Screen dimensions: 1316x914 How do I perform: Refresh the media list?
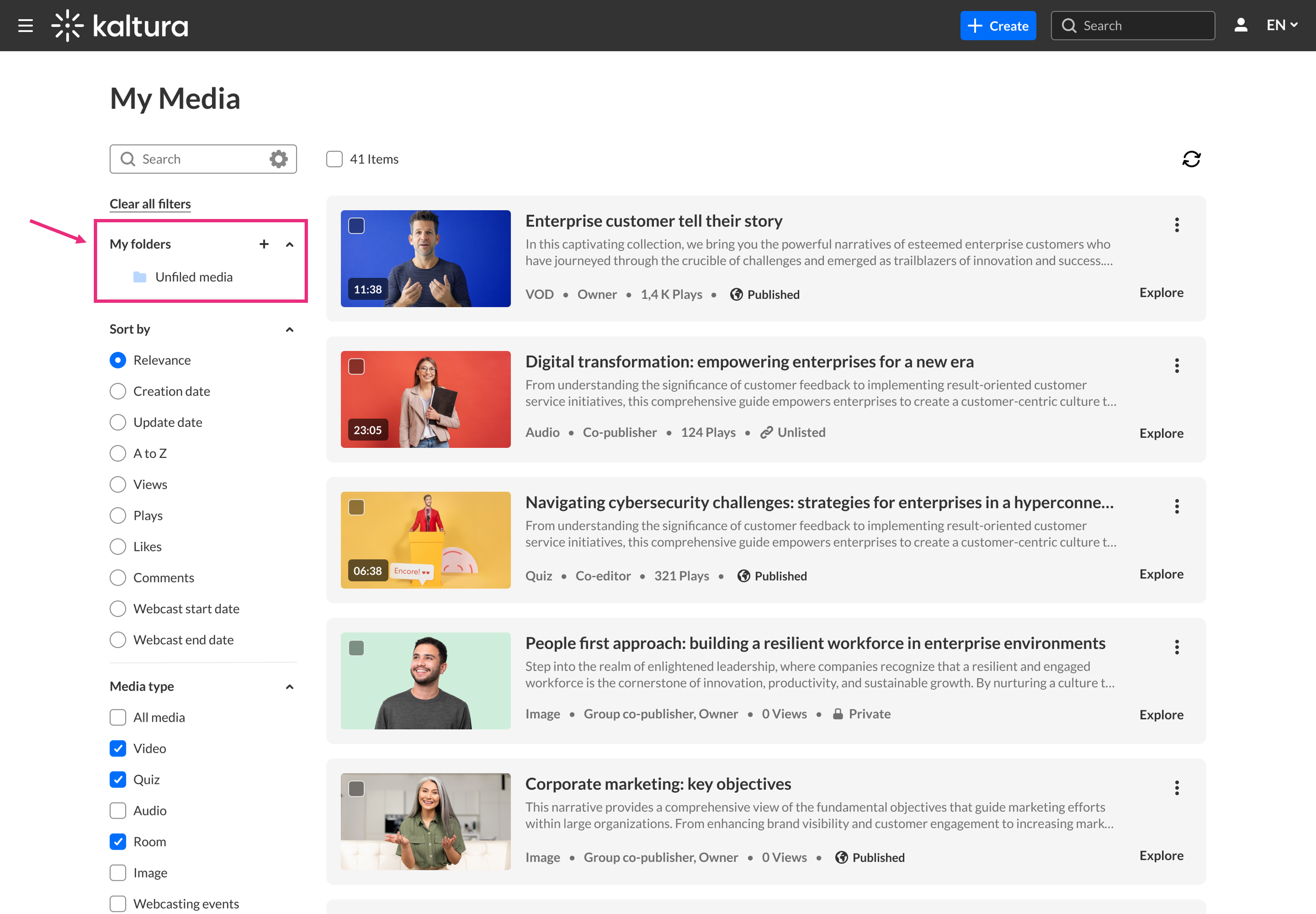[1191, 159]
